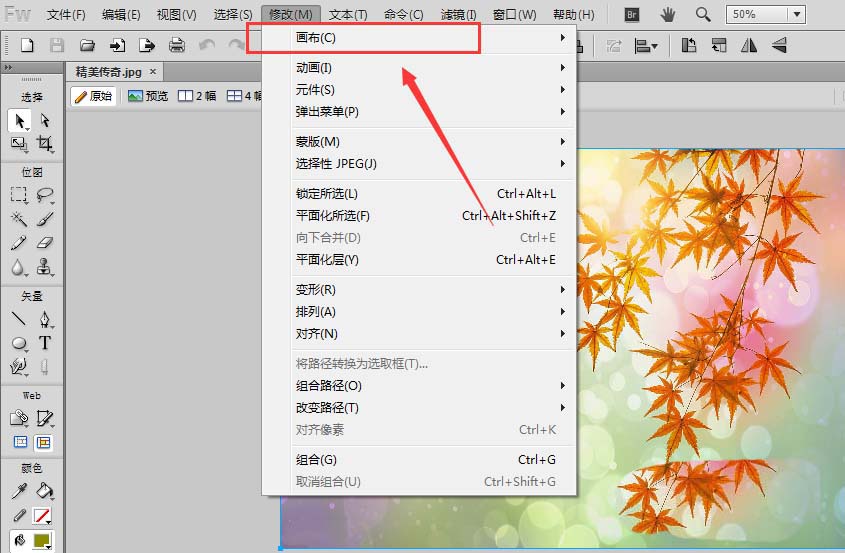Expand the 画布(C) submenu

click(x=419, y=38)
